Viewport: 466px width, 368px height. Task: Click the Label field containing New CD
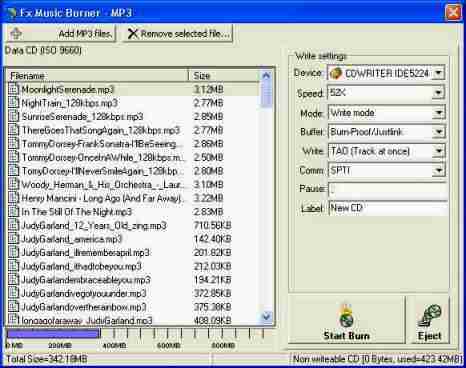[387, 209]
